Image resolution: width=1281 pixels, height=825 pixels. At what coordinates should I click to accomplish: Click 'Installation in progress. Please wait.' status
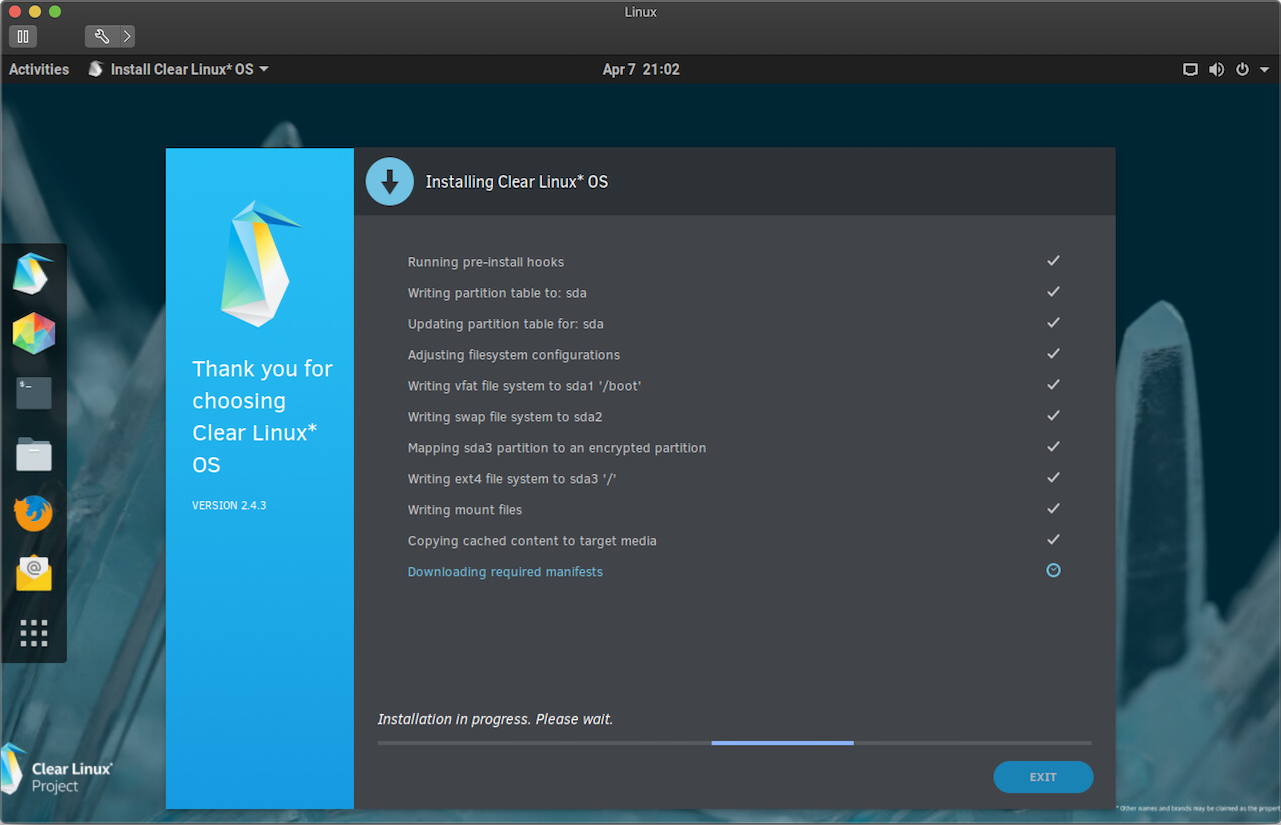point(495,719)
